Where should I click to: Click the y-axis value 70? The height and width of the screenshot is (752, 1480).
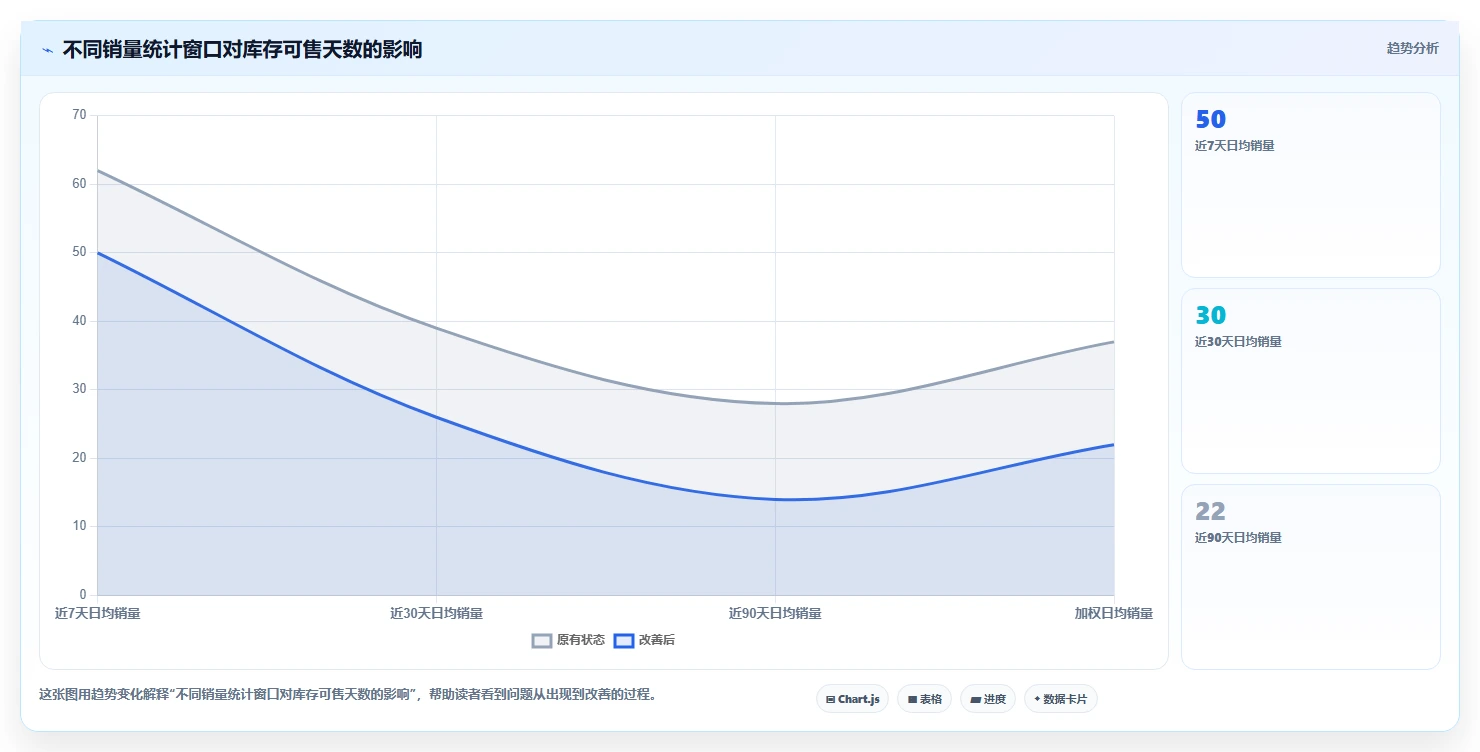pyautogui.click(x=80, y=115)
